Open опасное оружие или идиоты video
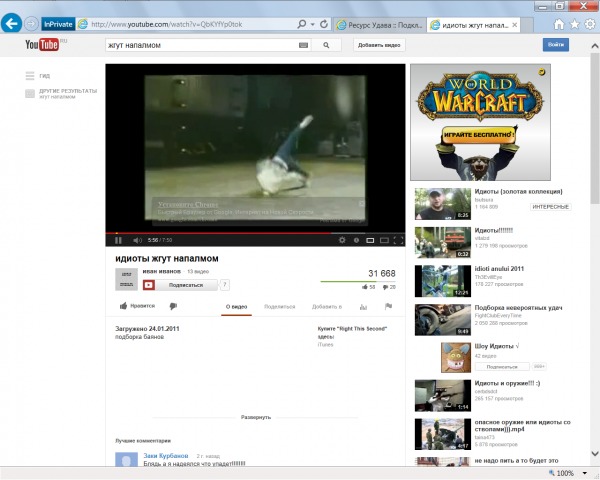This screenshot has height=480, width=600. point(522,426)
